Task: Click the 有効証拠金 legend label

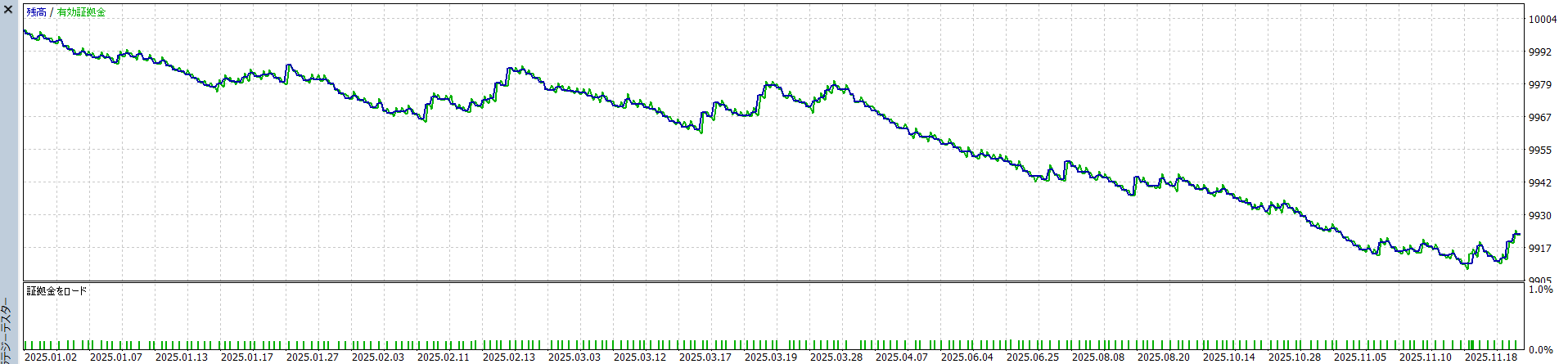Action: point(81,12)
